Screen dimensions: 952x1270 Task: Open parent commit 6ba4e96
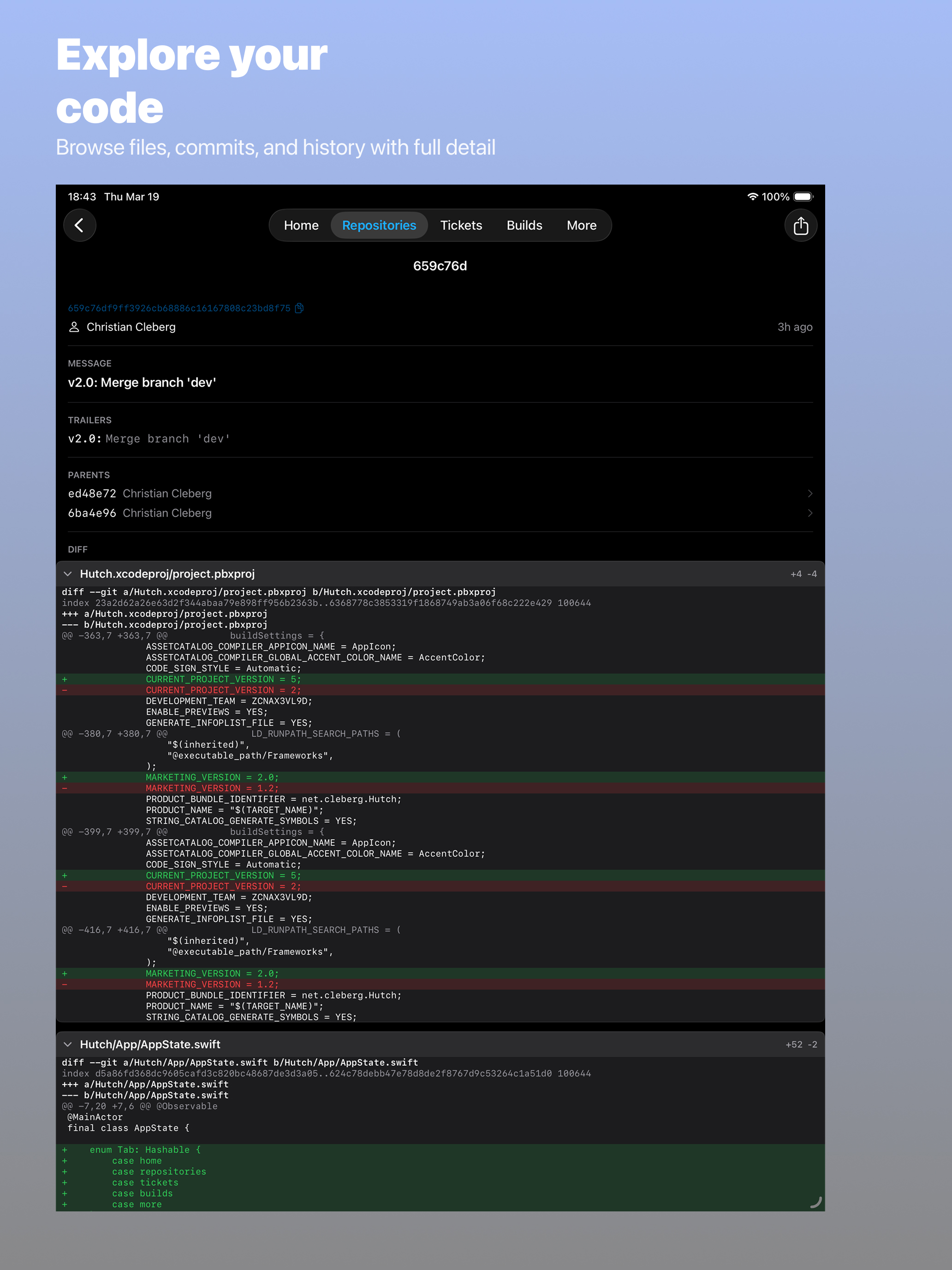click(440, 513)
